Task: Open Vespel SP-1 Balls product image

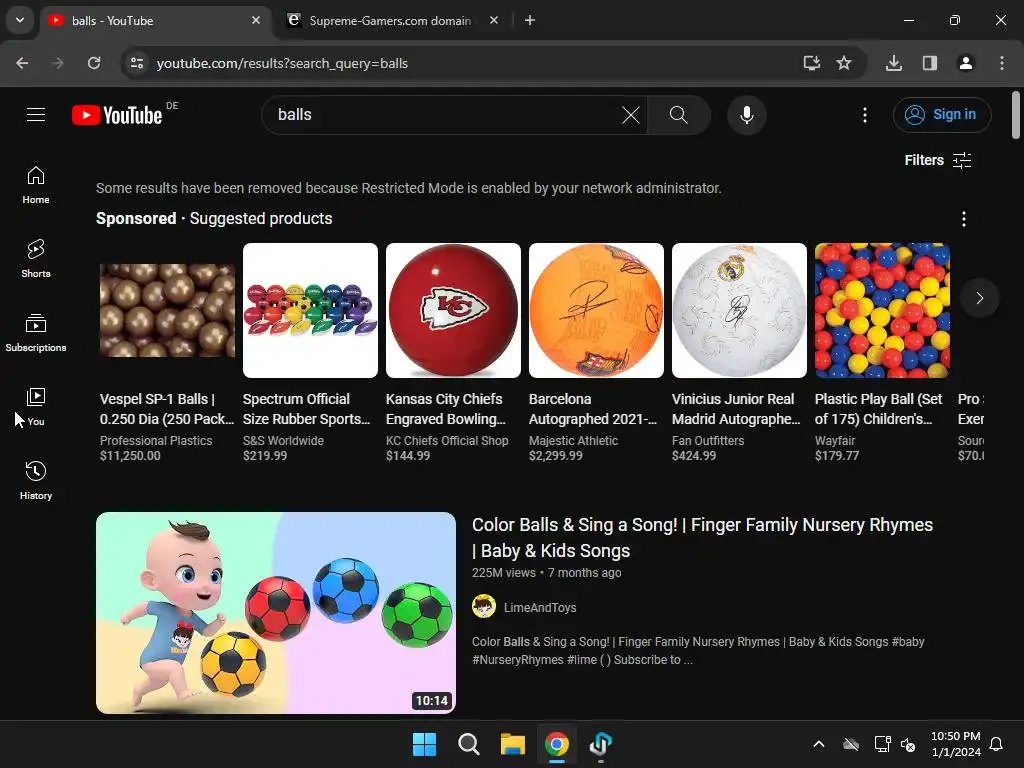Action: pos(167,310)
